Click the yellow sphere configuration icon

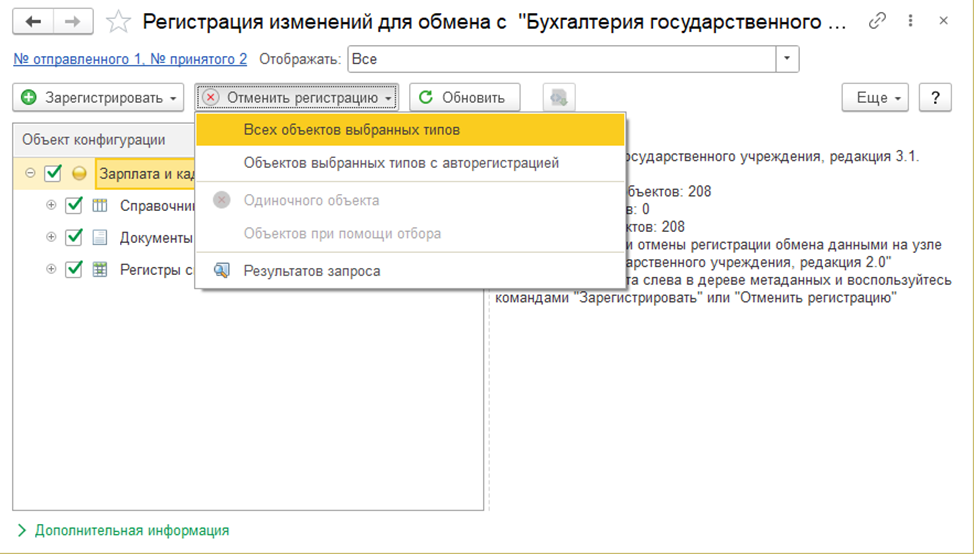(x=79, y=173)
